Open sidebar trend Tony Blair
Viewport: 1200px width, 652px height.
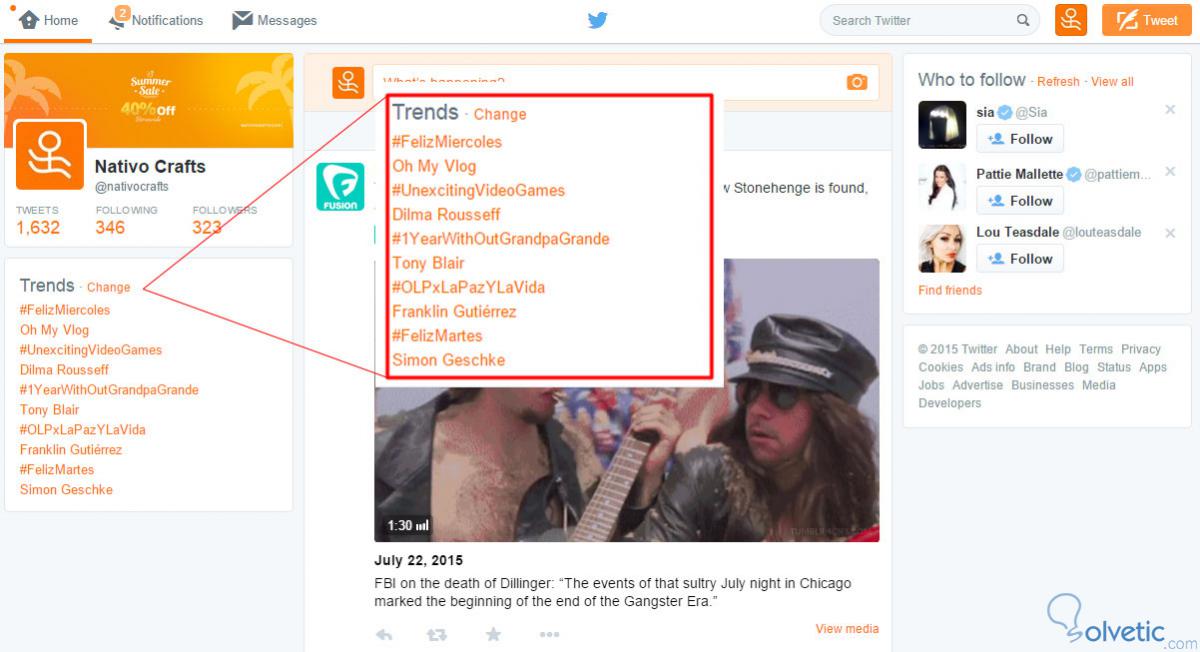coord(49,410)
